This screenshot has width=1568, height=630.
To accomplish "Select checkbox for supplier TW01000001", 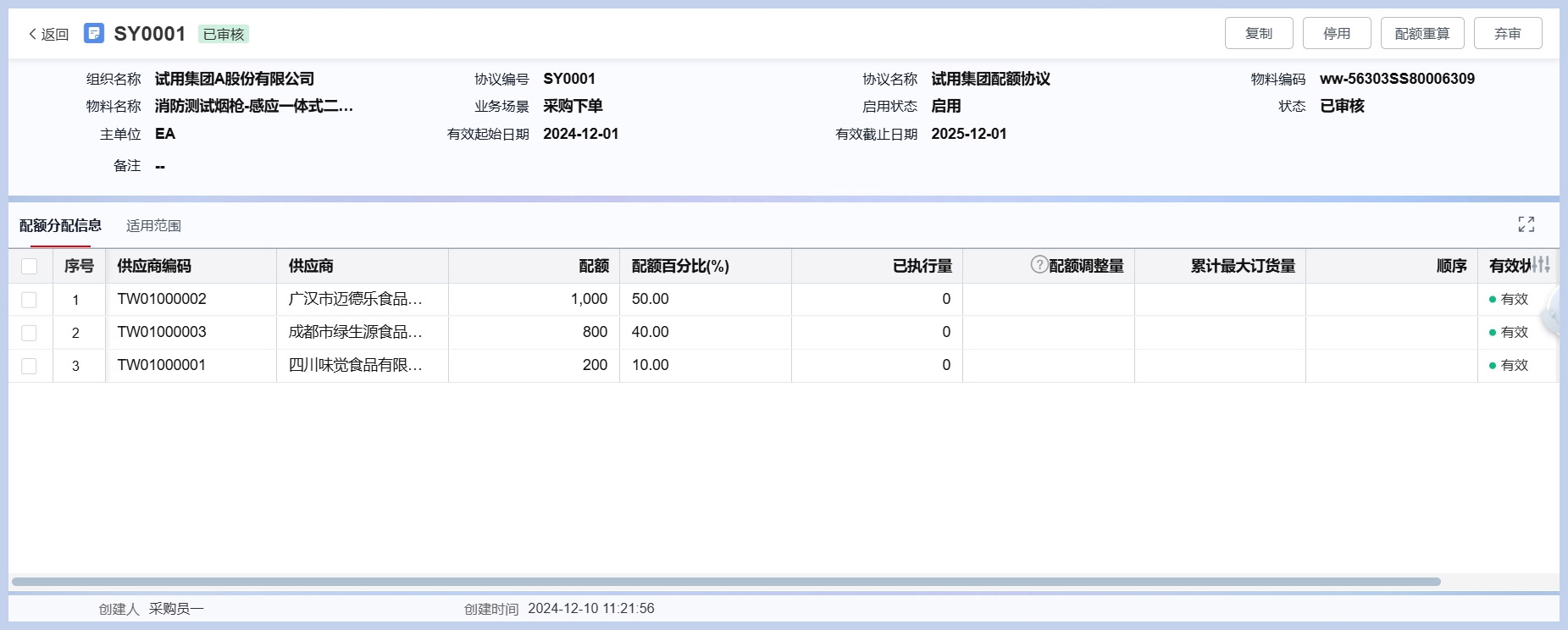I will tap(30, 366).
